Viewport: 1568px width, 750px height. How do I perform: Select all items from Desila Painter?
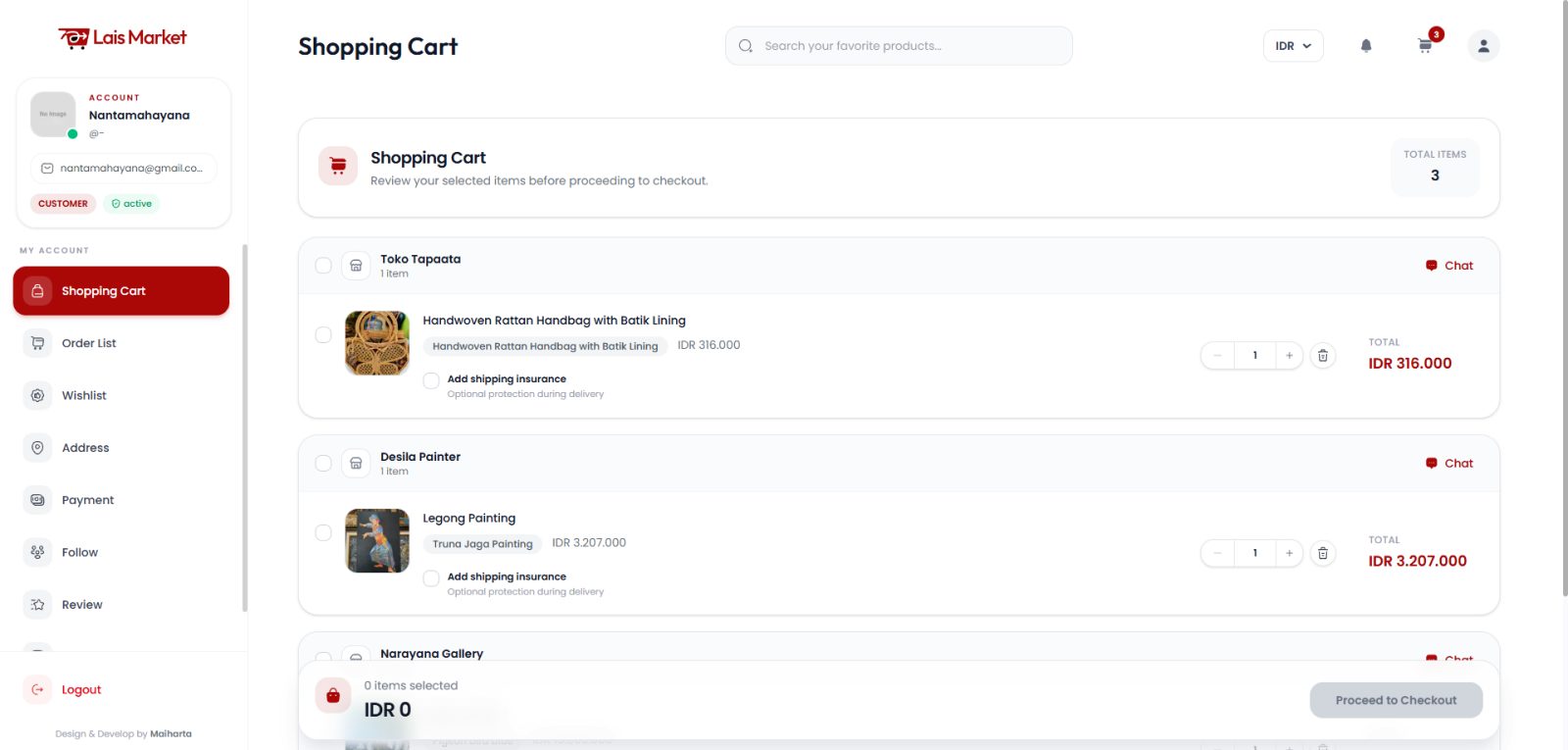coord(323,463)
